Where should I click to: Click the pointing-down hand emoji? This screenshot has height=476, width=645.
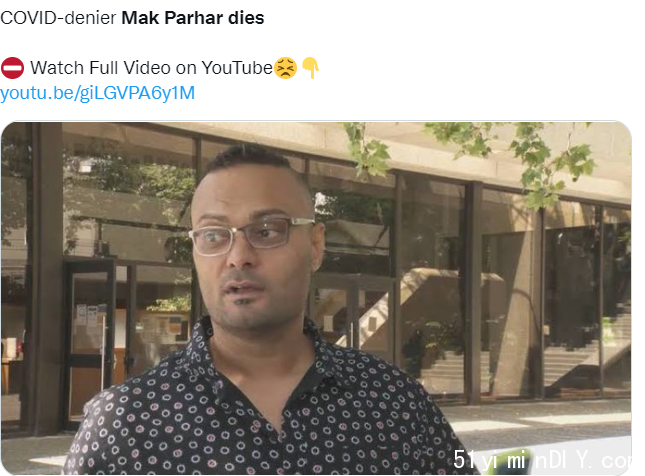pyautogui.click(x=311, y=68)
